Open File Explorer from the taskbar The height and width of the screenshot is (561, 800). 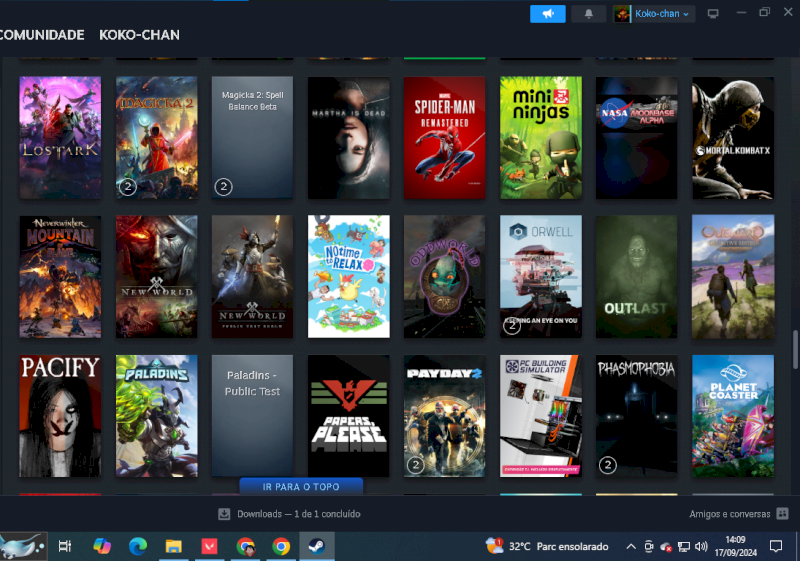click(x=173, y=547)
